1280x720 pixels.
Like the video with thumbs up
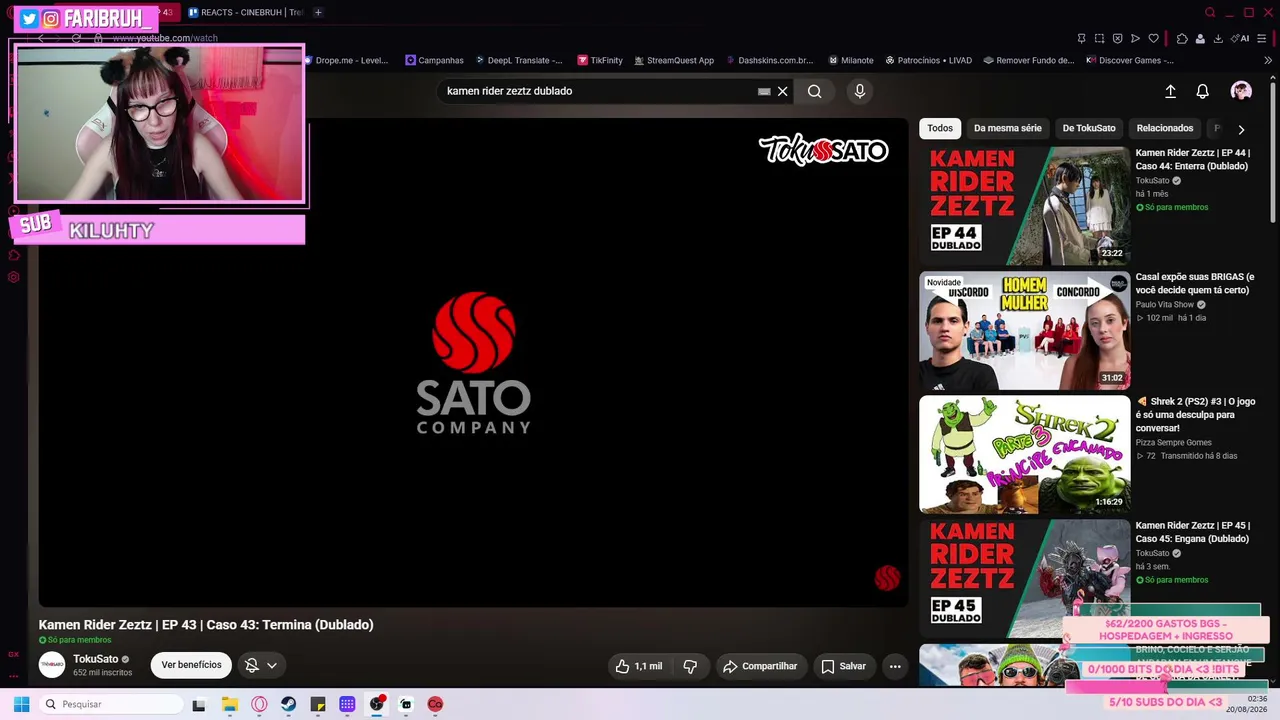(639, 666)
